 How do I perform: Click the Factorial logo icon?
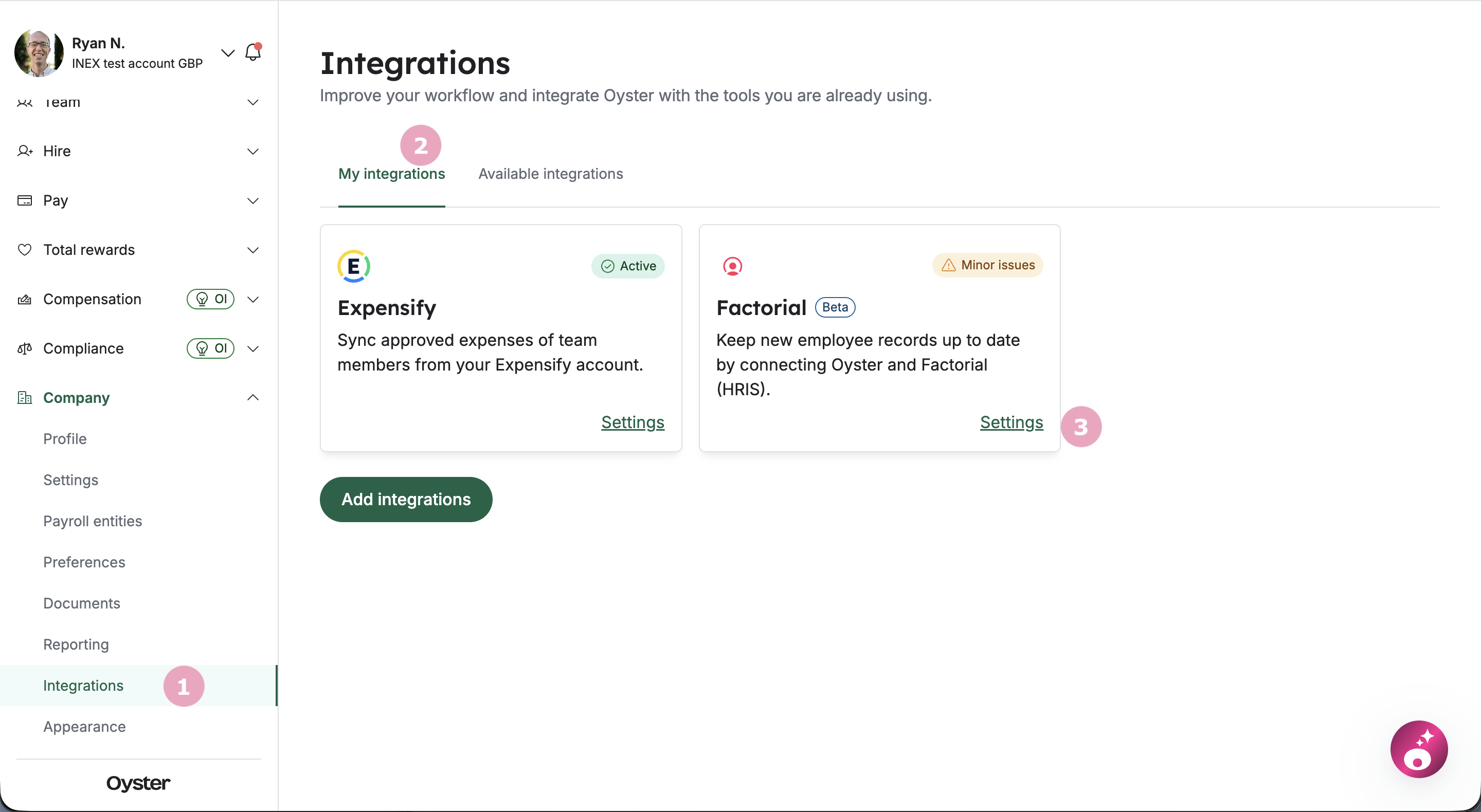[732, 266]
